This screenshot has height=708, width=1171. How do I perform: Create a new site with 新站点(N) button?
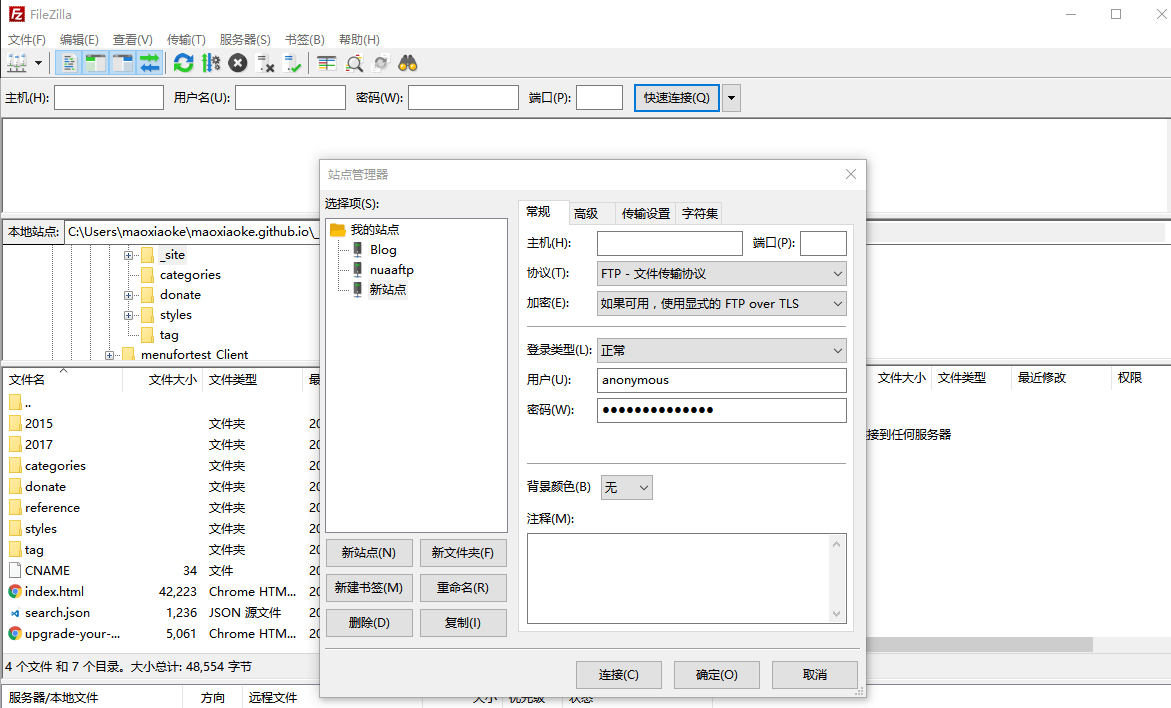(x=368, y=552)
